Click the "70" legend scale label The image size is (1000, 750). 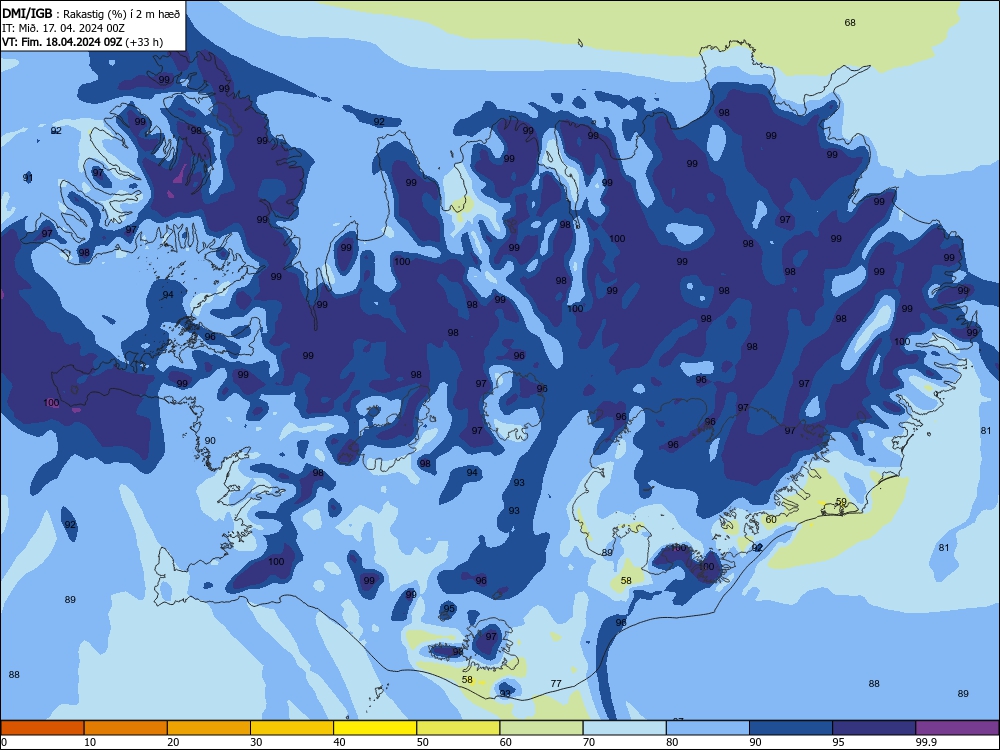[589, 742]
